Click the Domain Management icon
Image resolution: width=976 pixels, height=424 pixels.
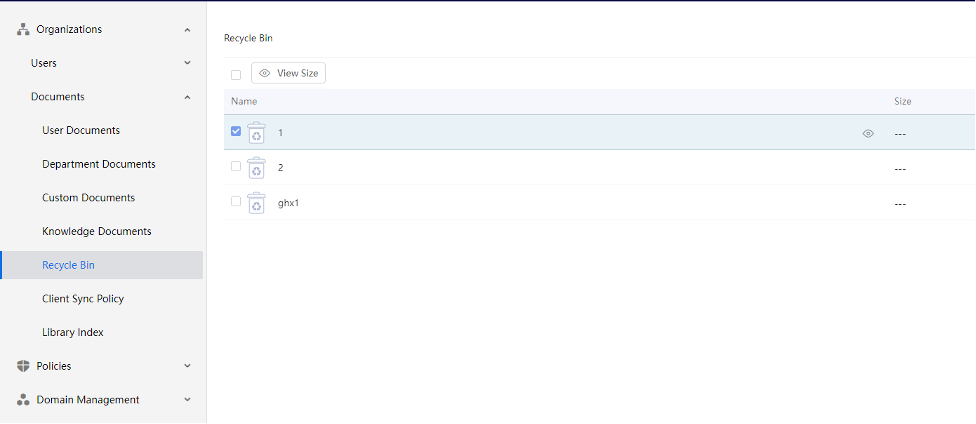(23, 400)
